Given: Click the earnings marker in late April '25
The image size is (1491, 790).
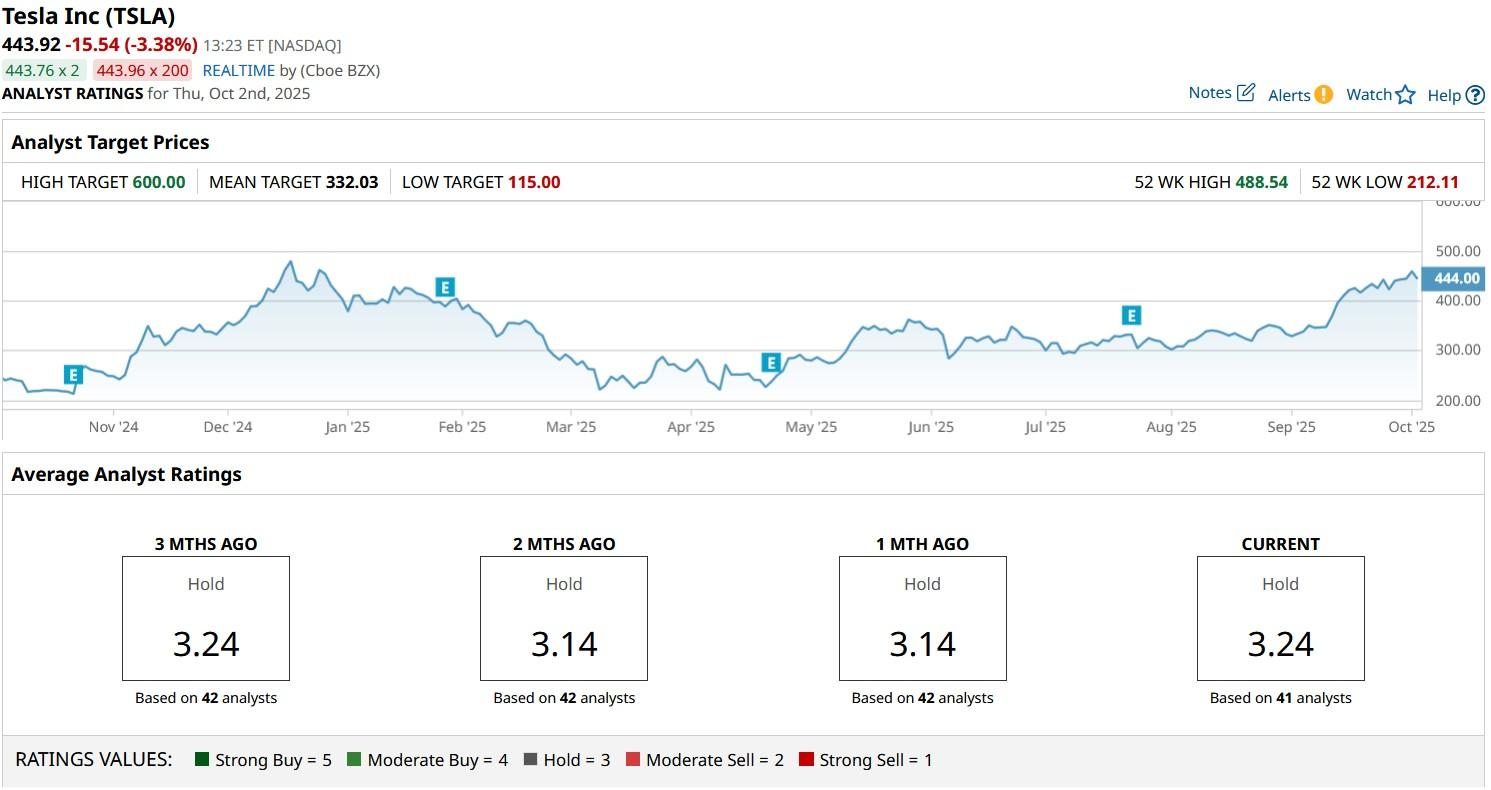Looking at the screenshot, I should click(x=770, y=363).
